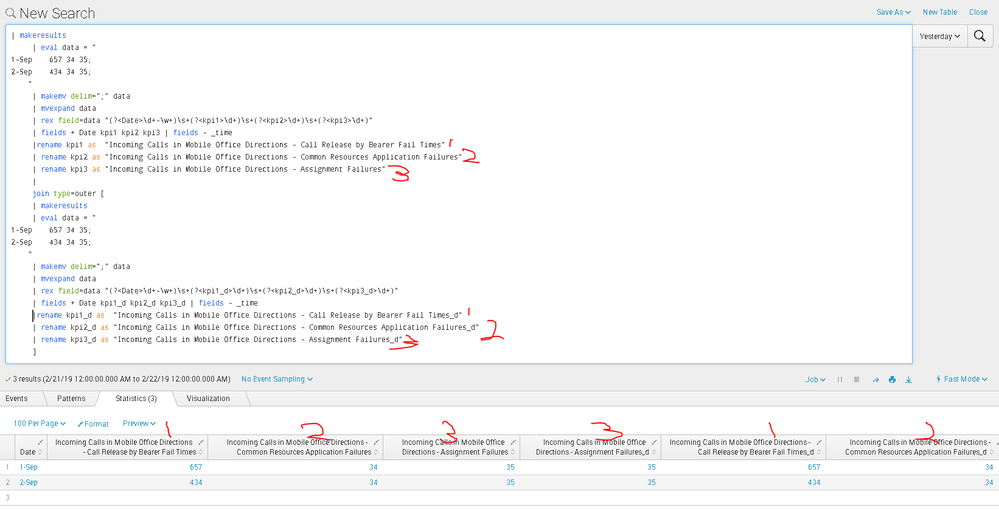Stop the search job
The width and height of the screenshot is (999, 510).
(856, 379)
